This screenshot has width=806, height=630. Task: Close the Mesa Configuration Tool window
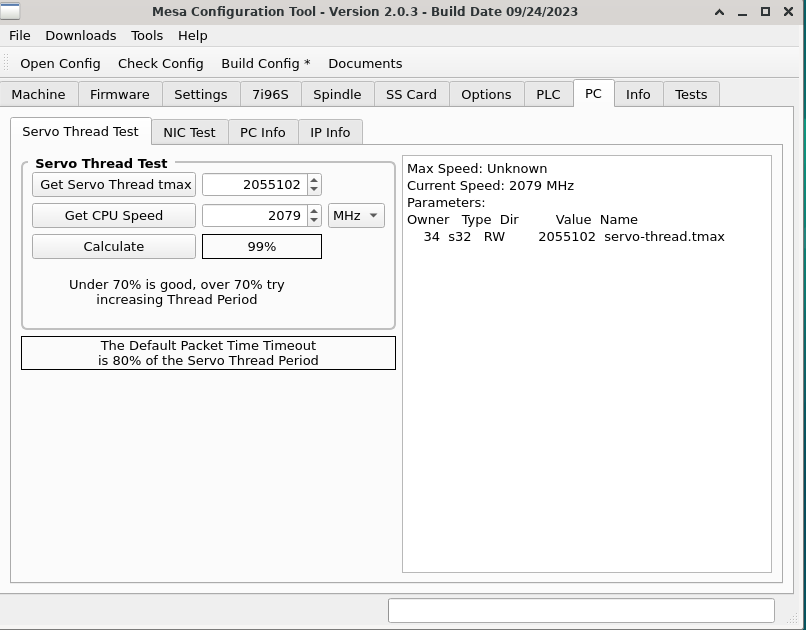click(789, 12)
